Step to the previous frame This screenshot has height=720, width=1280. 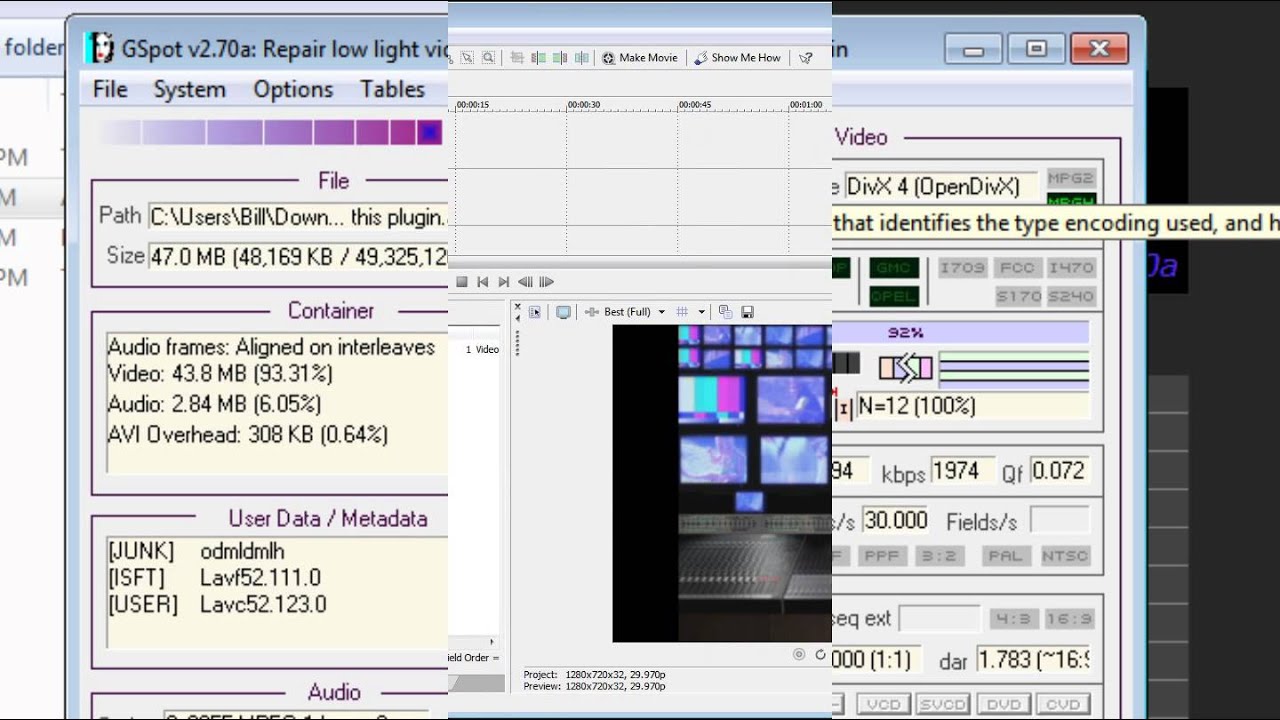(x=525, y=282)
